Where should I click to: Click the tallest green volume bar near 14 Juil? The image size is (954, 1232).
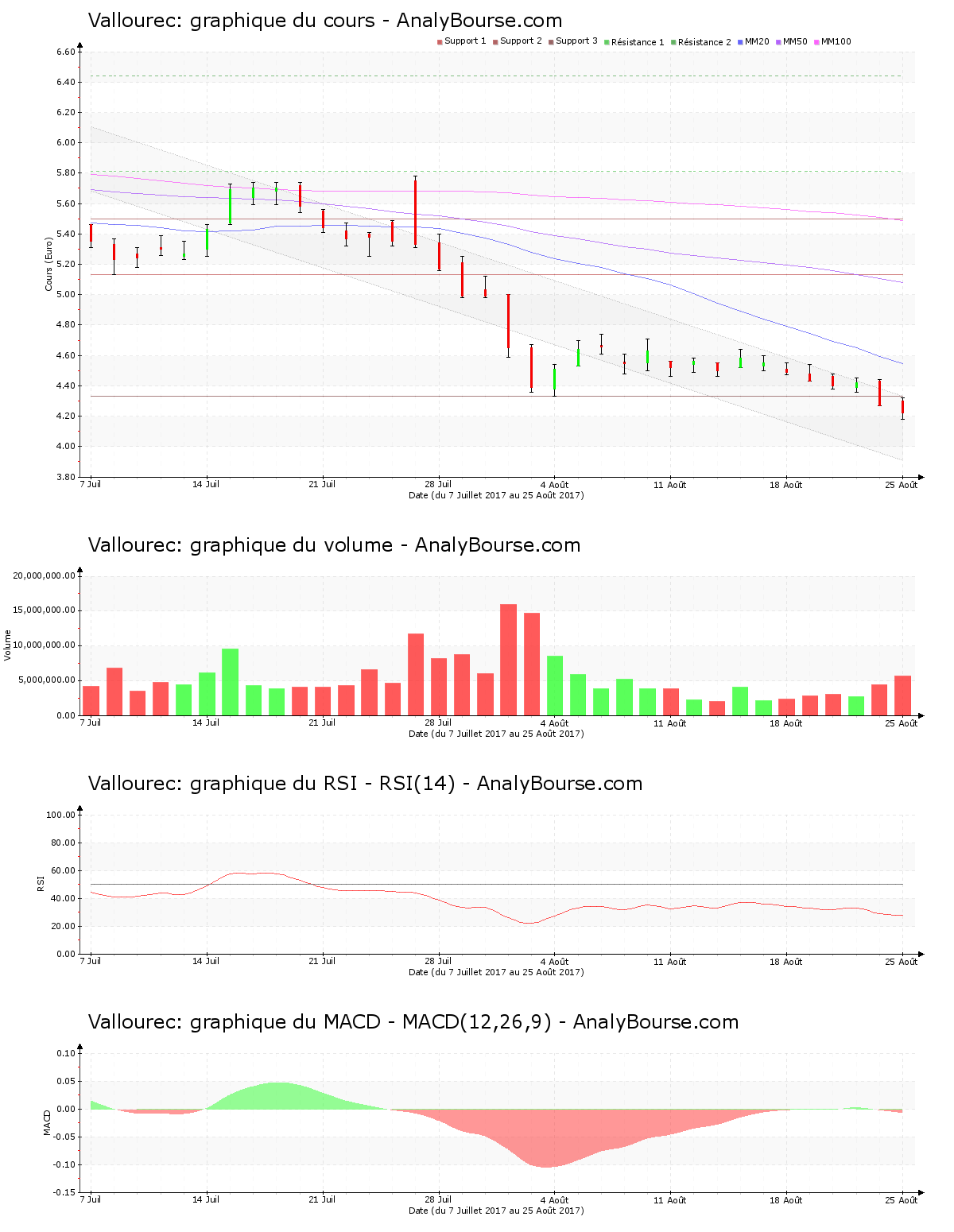pos(230,682)
